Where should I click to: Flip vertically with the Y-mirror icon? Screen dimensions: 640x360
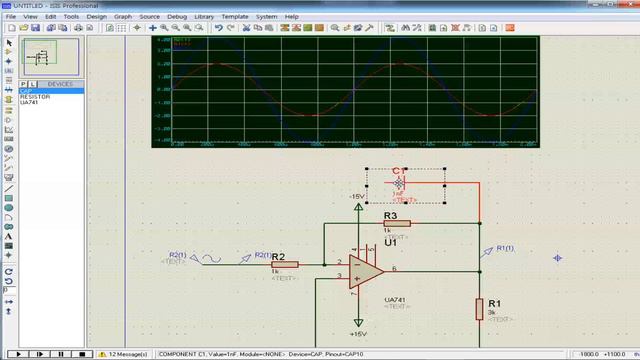tap(9, 311)
